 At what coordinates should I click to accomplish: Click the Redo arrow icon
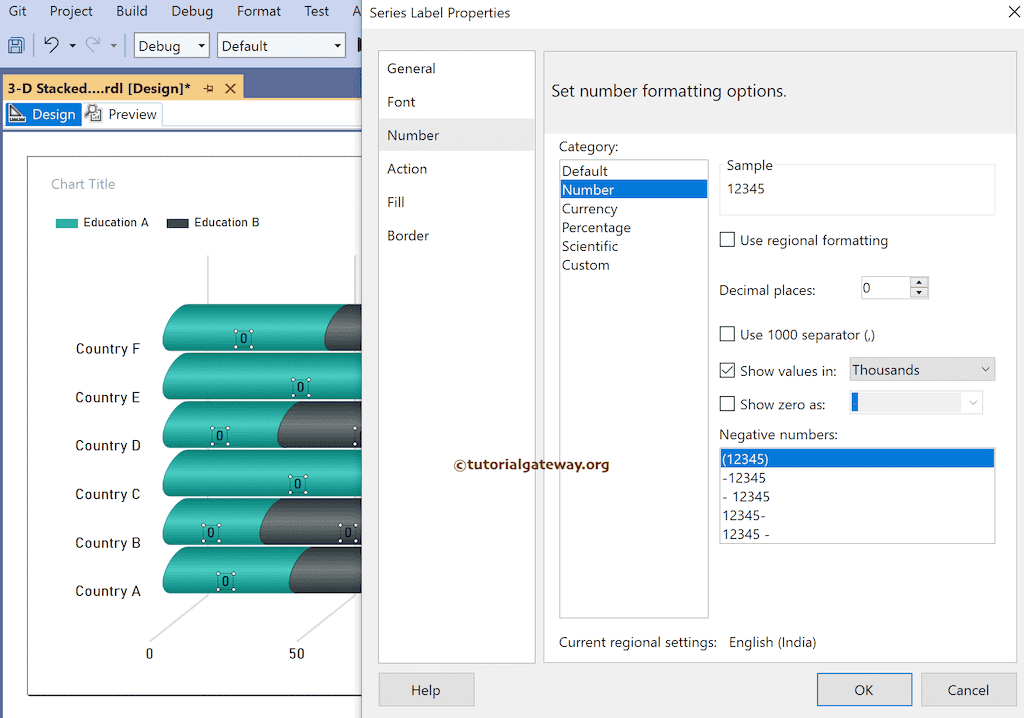click(x=93, y=45)
